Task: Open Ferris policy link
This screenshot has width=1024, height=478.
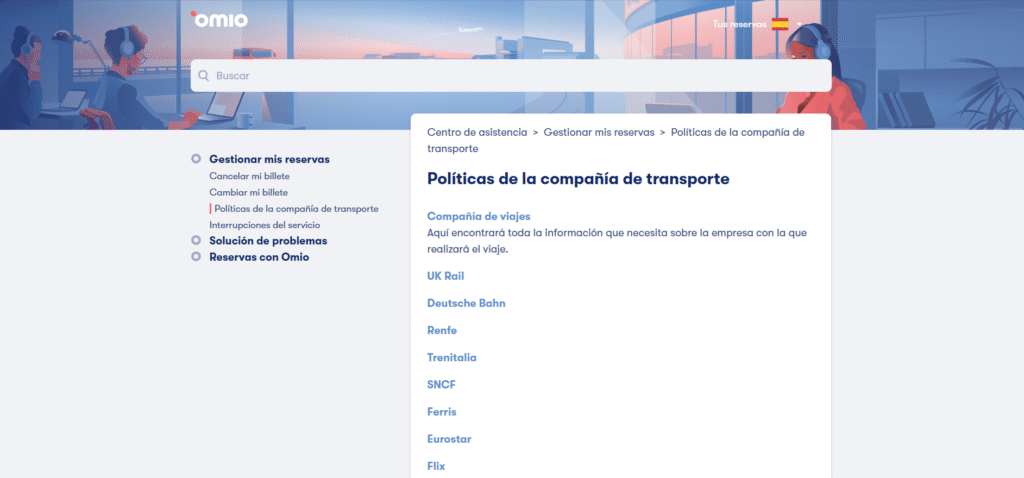Action: tap(441, 412)
